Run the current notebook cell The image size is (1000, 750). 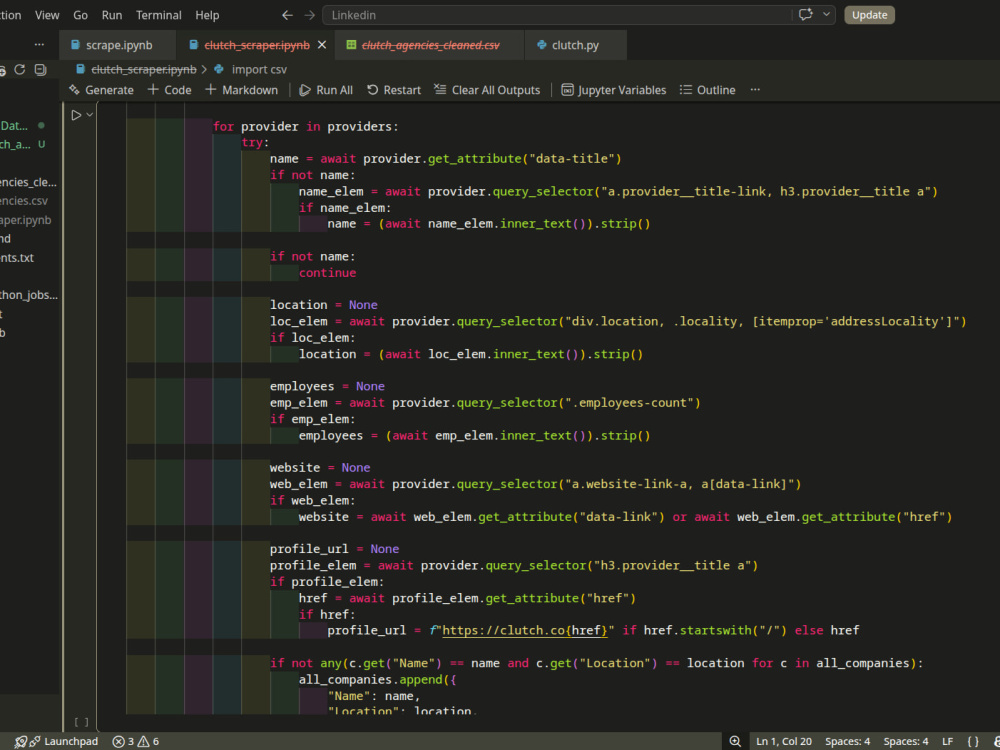76,115
